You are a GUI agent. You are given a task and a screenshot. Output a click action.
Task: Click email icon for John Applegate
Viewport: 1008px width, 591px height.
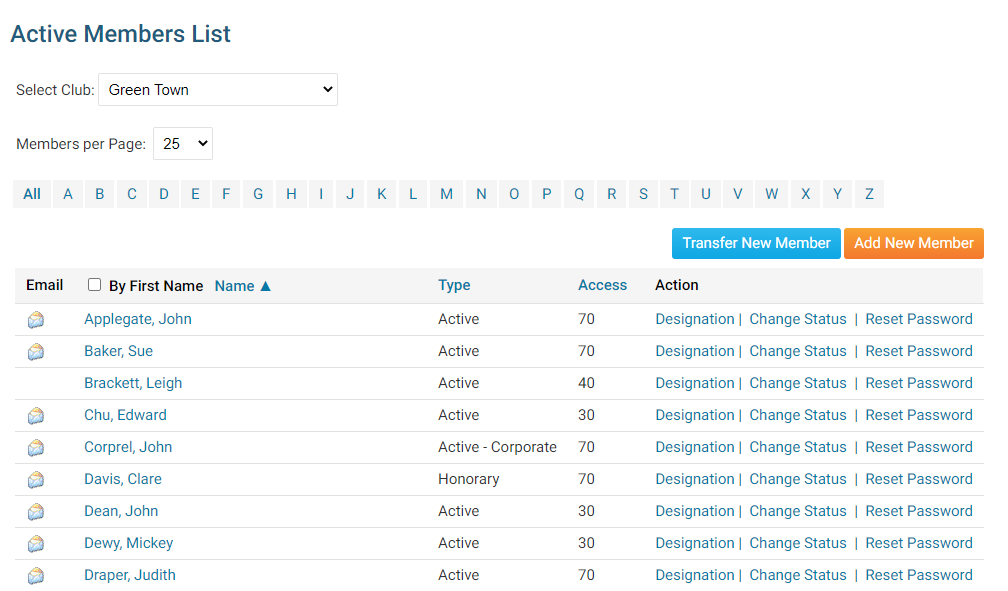pos(36,320)
